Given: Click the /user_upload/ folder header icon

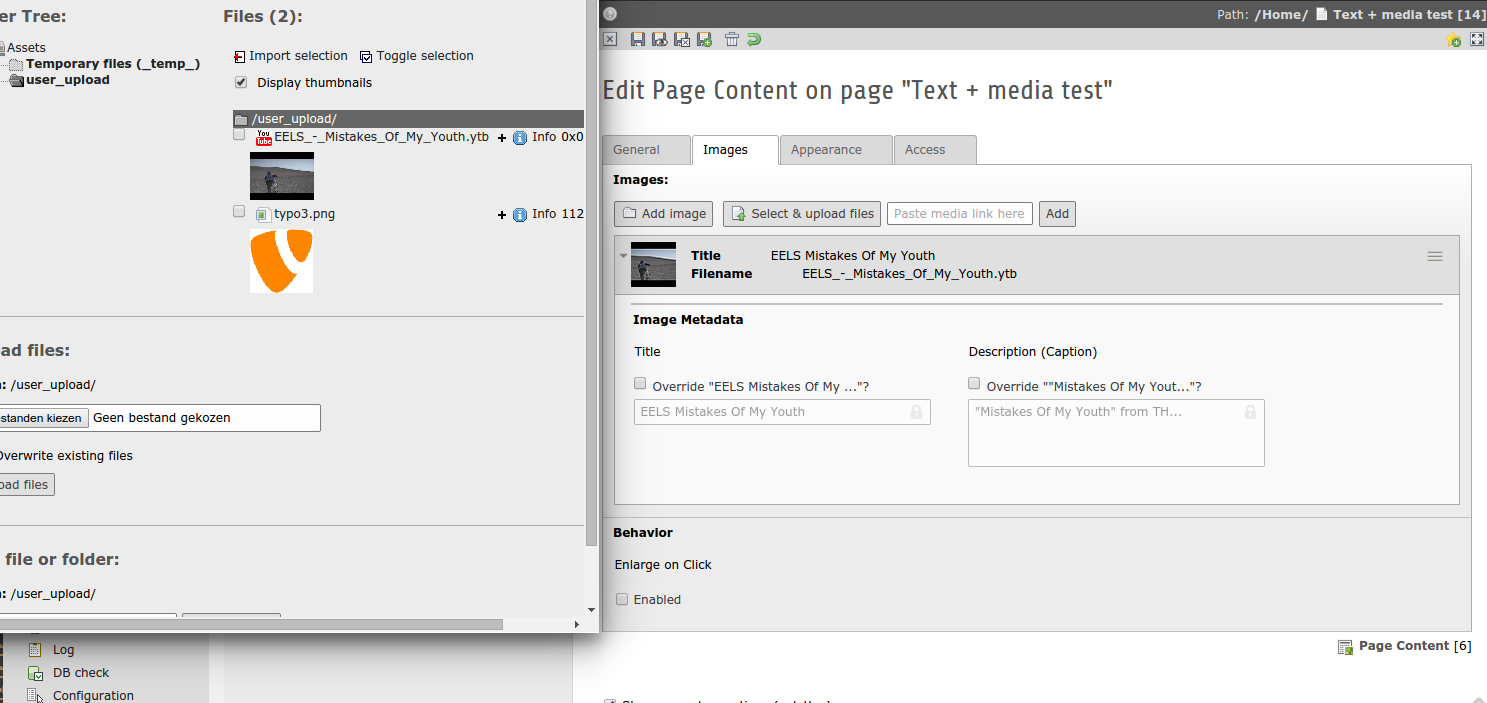Looking at the screenshot, I should [241, 119].
